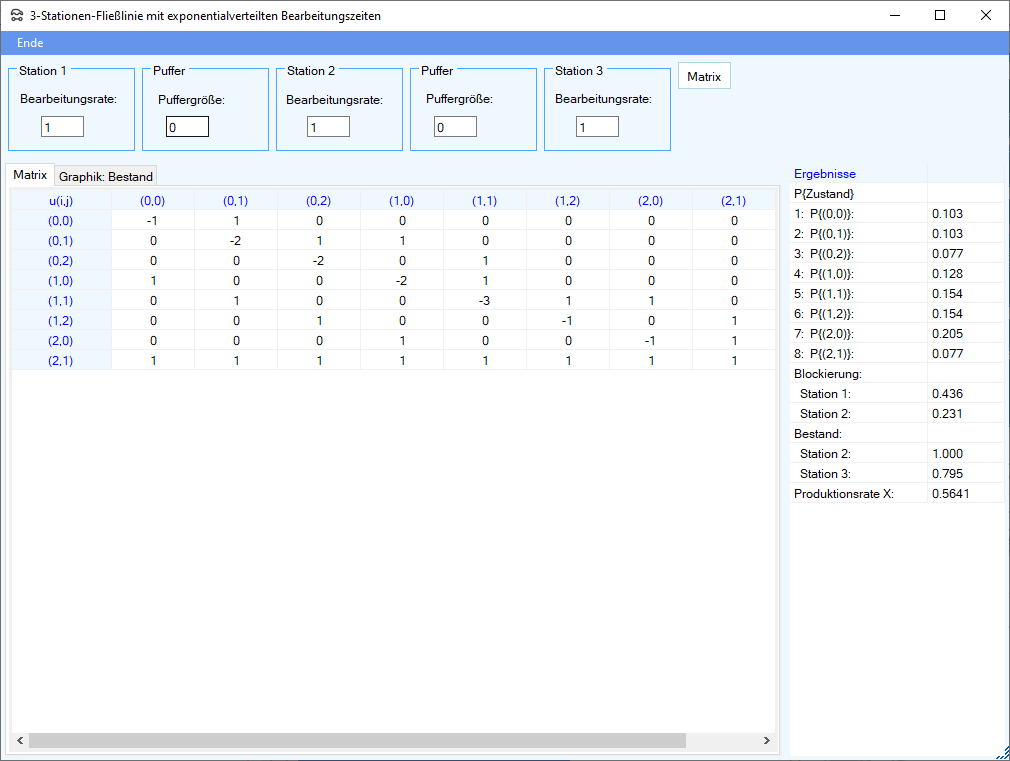
Task: Click the Ergebnisse header in the results panel
Action: [x=824, y=174]
